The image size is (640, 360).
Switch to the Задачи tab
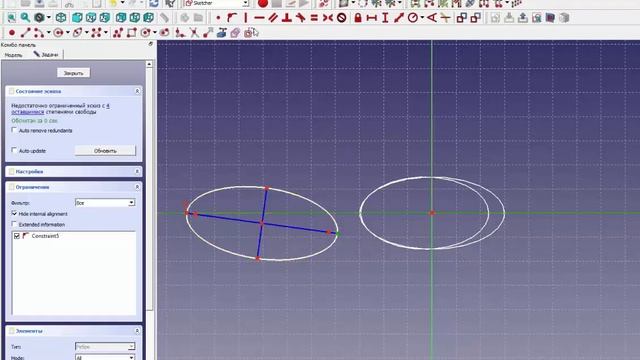tap(46, 54)
